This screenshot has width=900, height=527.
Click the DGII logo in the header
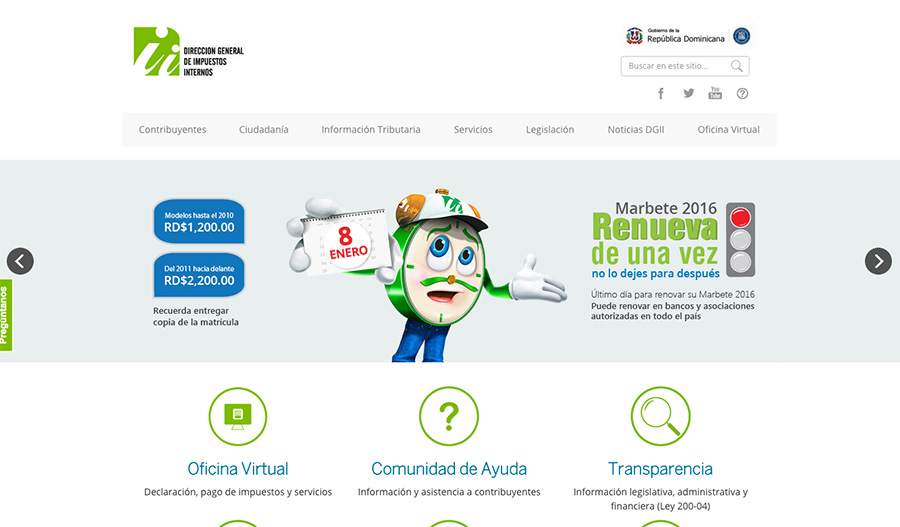tap(188, 52)
